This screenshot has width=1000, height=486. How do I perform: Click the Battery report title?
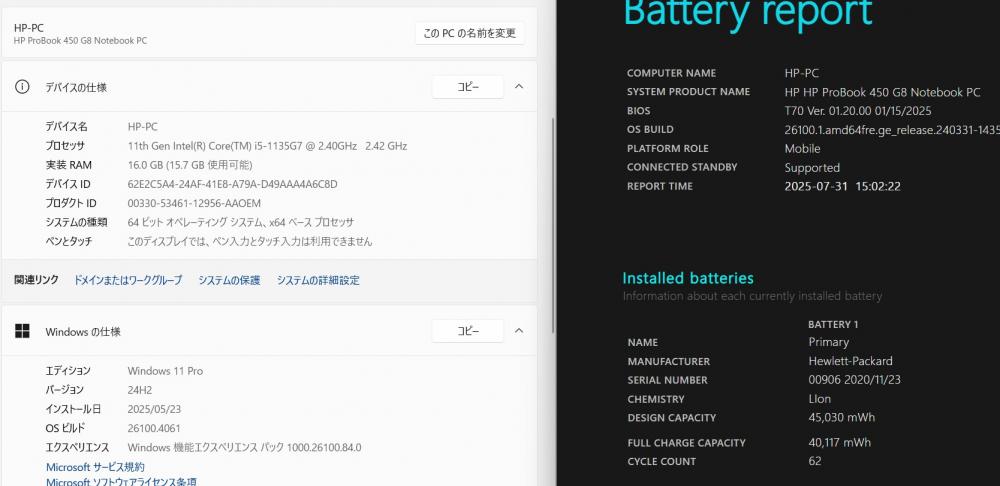pyautogui.click(x=747, y=14)
